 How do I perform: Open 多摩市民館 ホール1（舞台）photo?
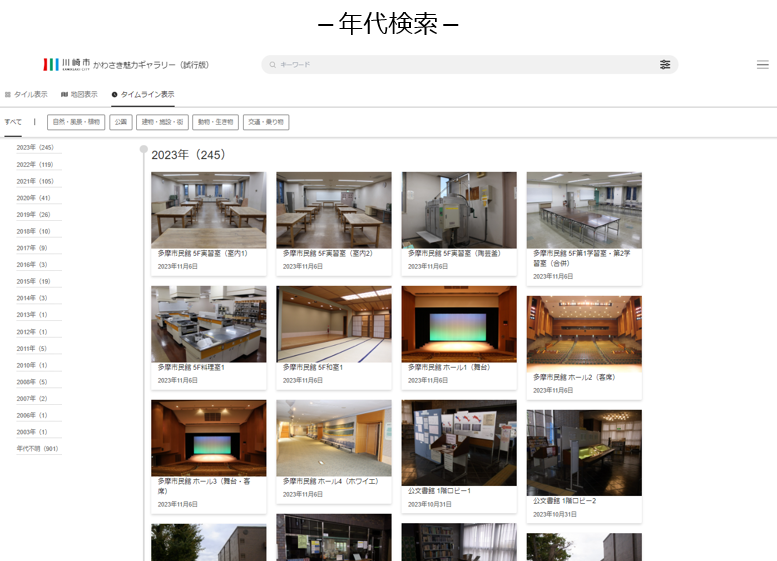[x=459, y=324]
